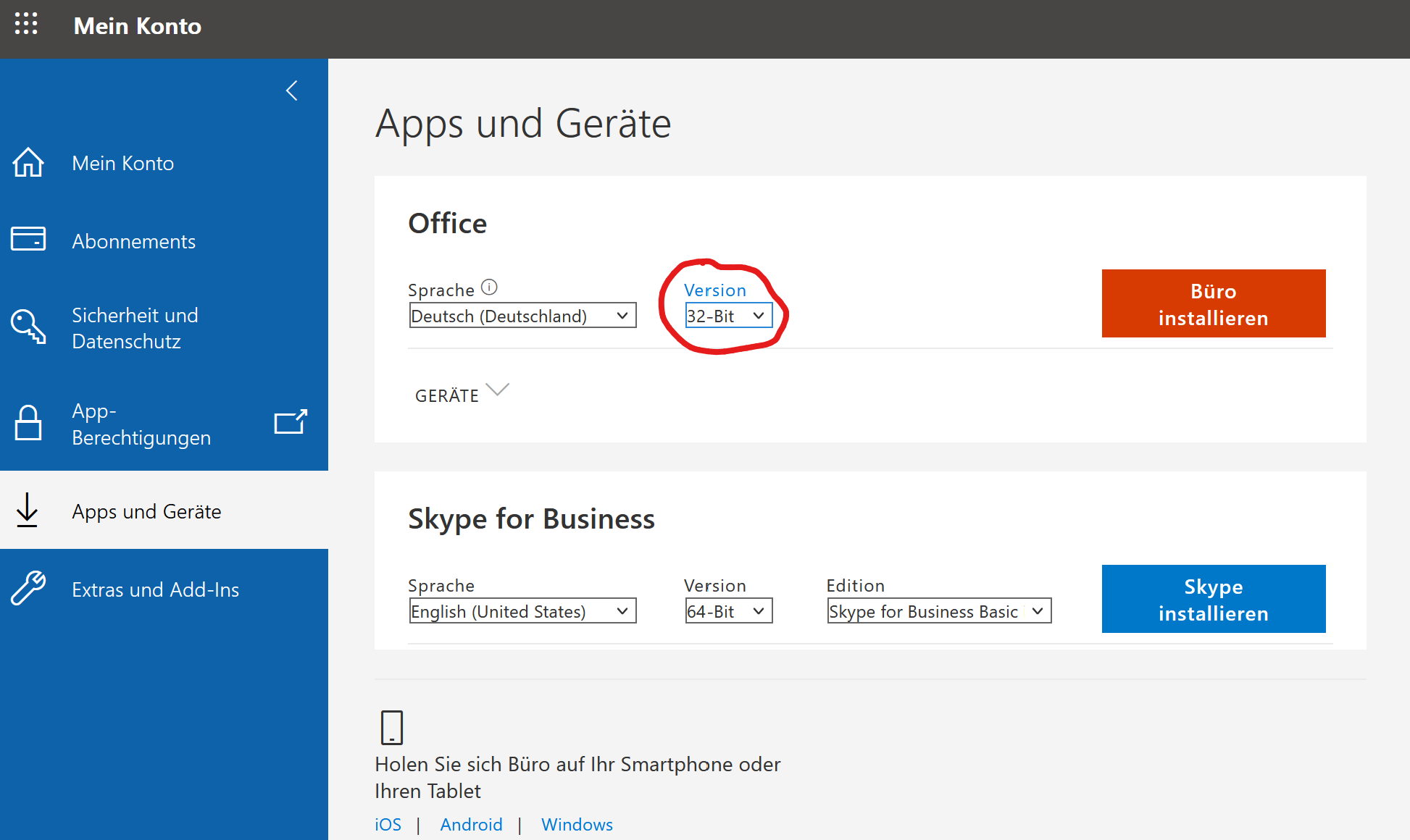Click the download arrow icon for Apps und Geräte
This screenshot has width=1410, height=840.
coord(27,510)
